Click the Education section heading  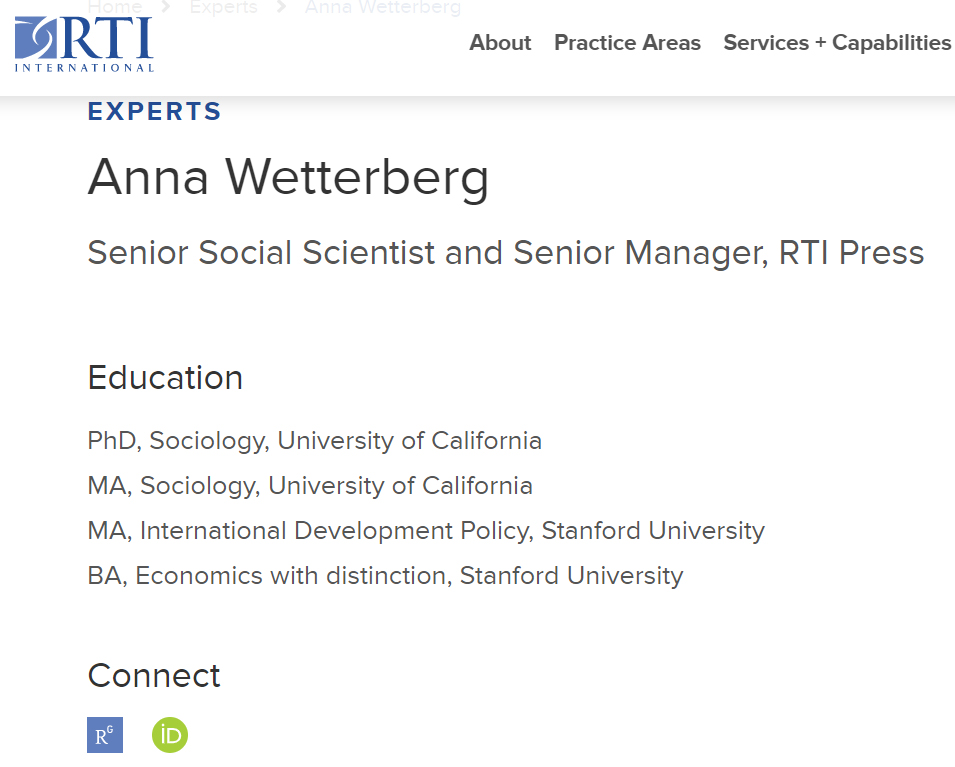[165, 378]
